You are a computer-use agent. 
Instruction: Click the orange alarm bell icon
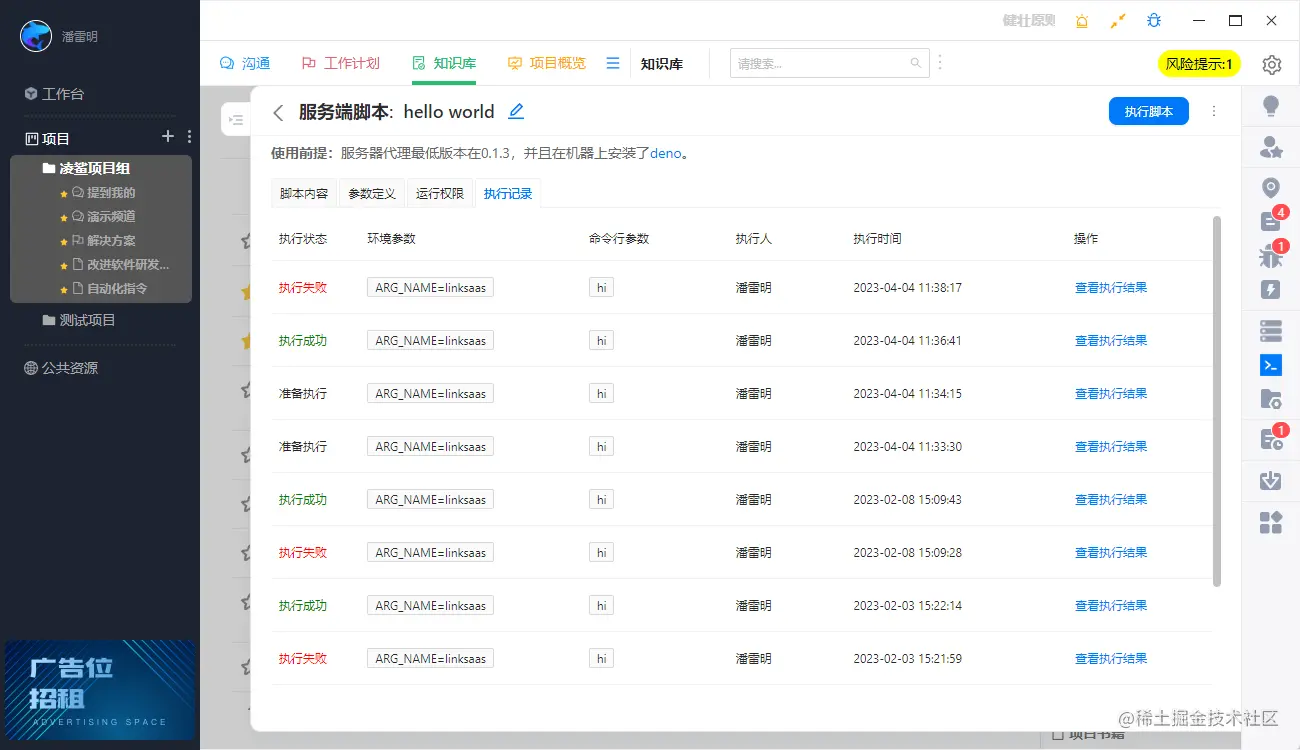(1081, 21)
